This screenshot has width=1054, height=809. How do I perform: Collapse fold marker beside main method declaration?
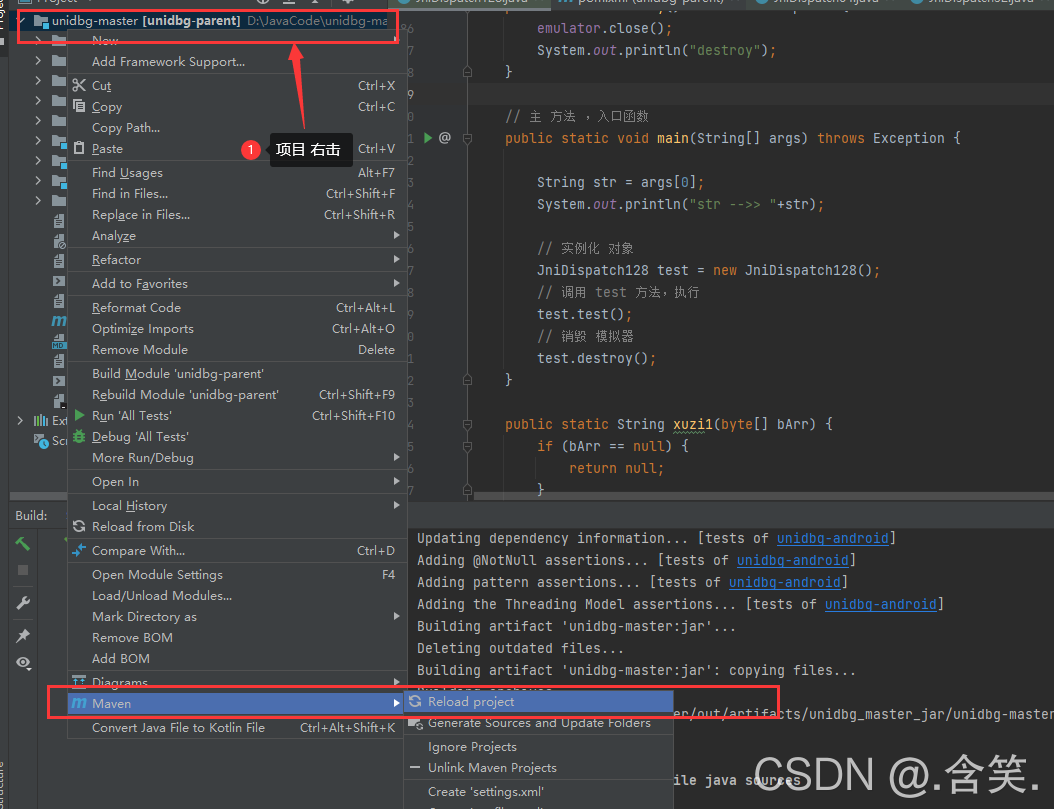pos(467,138)
